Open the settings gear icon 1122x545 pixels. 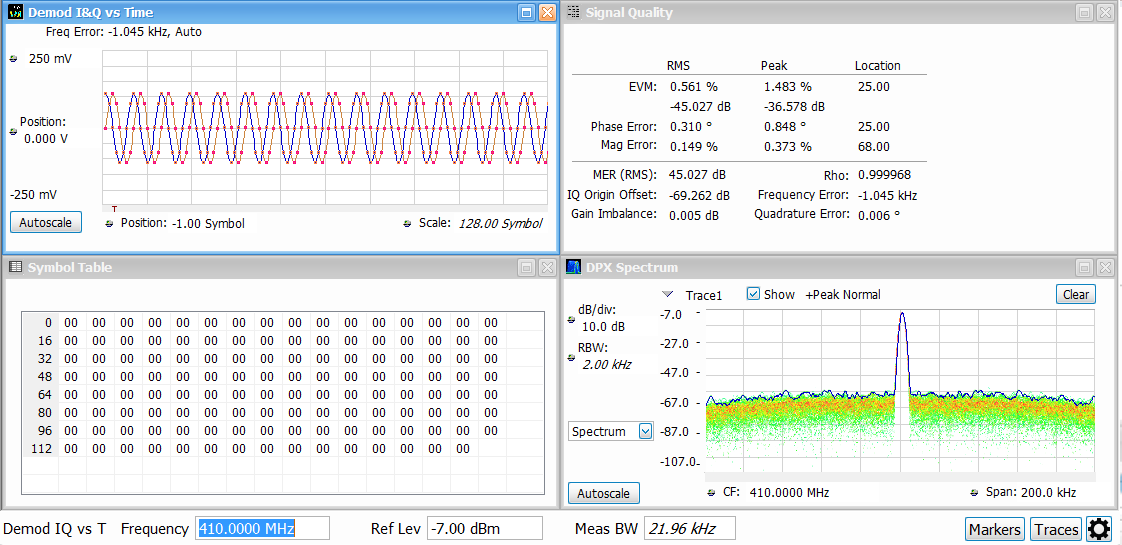point(1099,530)
